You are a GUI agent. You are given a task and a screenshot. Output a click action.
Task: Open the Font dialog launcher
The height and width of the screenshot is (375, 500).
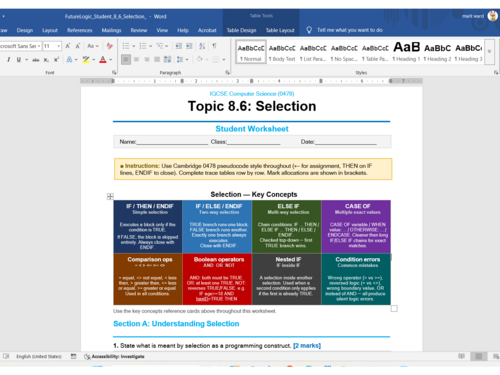114,72
